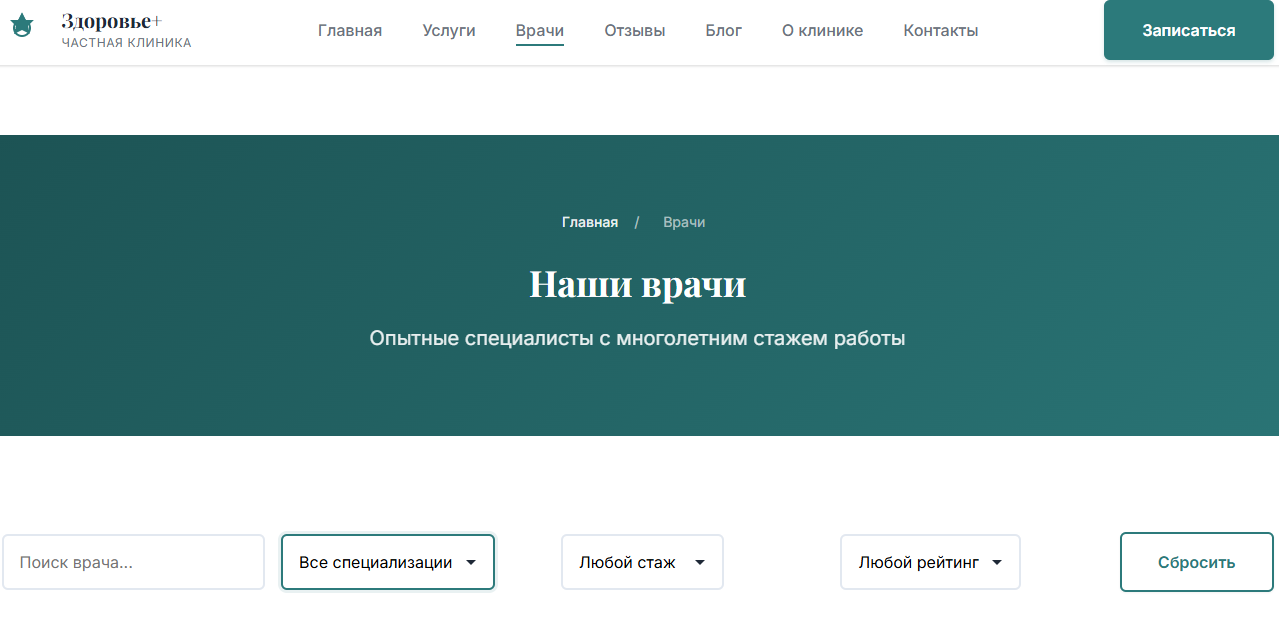Open the Любой стаж filter dropdown
The width and height of the screenshot is (1279, 619).
point(641,562)
